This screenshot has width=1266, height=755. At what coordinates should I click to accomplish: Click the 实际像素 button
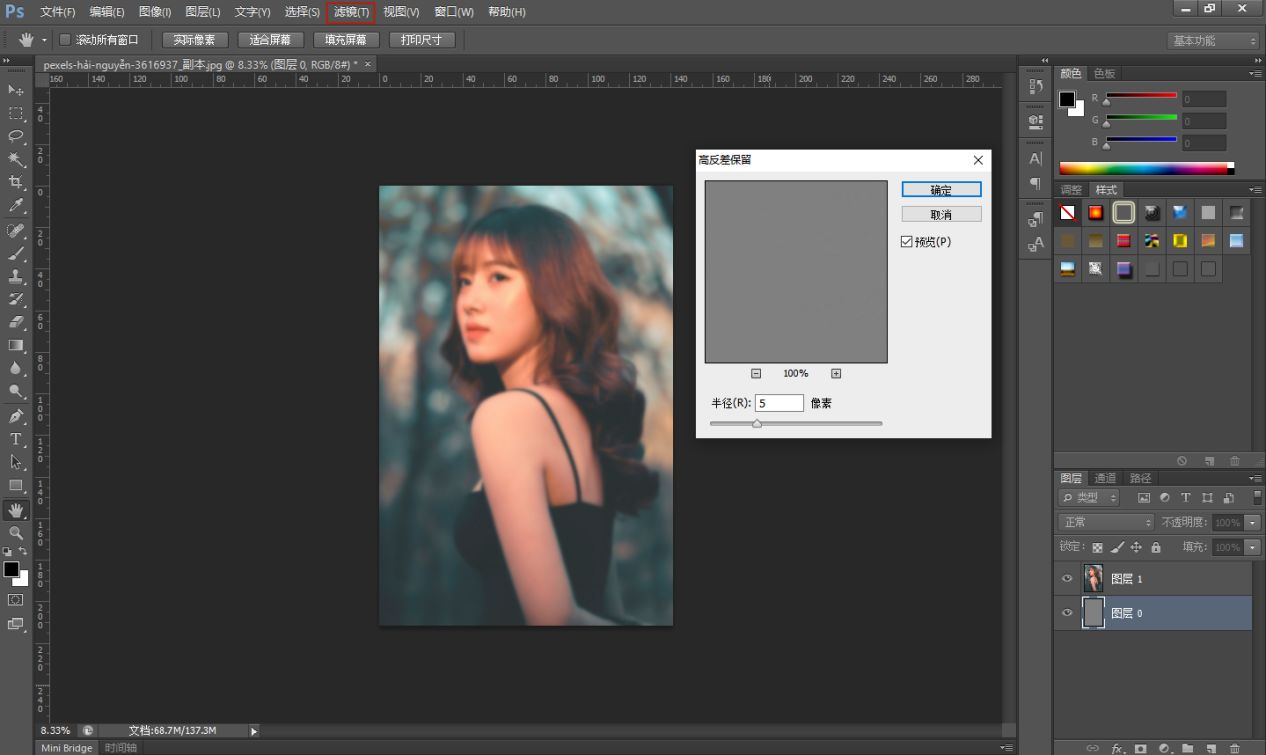point(195,40)
